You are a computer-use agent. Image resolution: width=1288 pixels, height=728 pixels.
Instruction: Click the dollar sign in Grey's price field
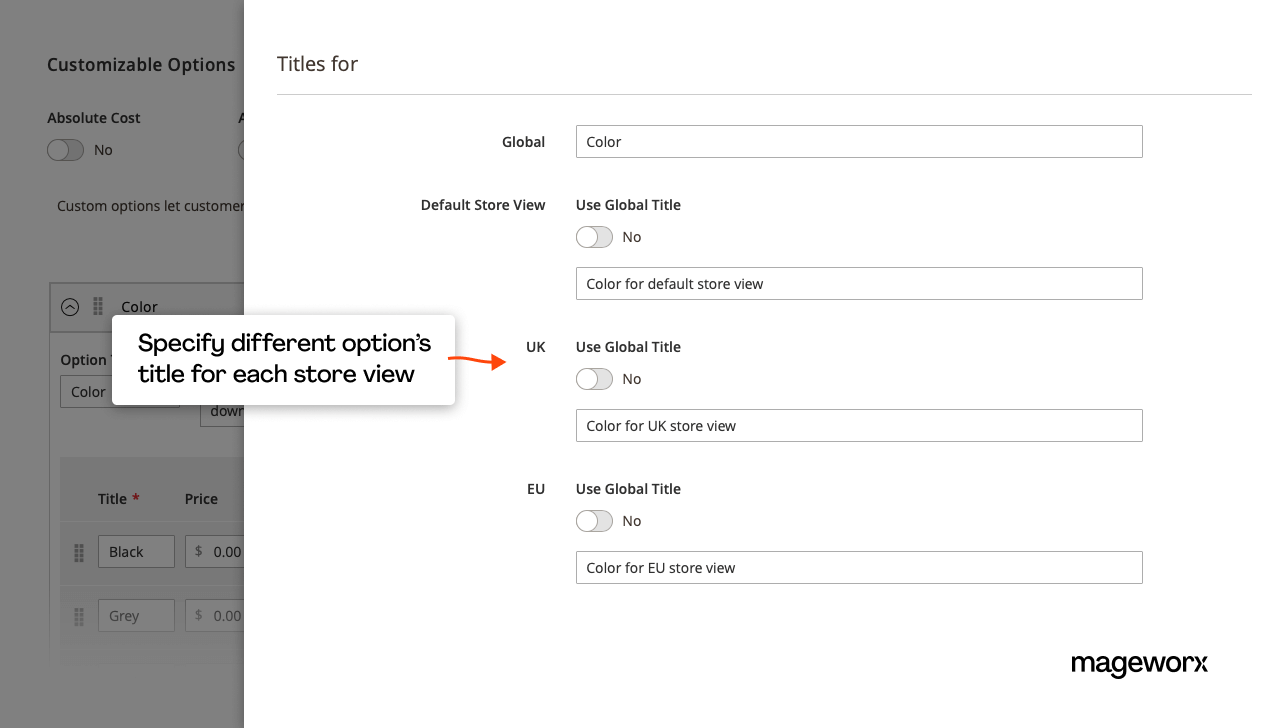pos(197,615)
